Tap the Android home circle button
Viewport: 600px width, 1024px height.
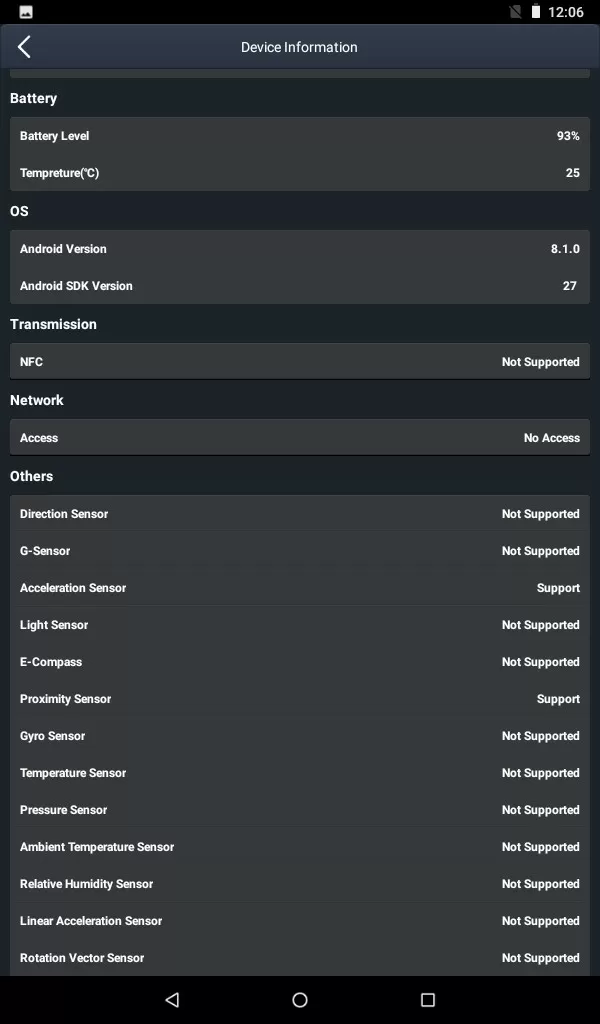[300, 1000]
